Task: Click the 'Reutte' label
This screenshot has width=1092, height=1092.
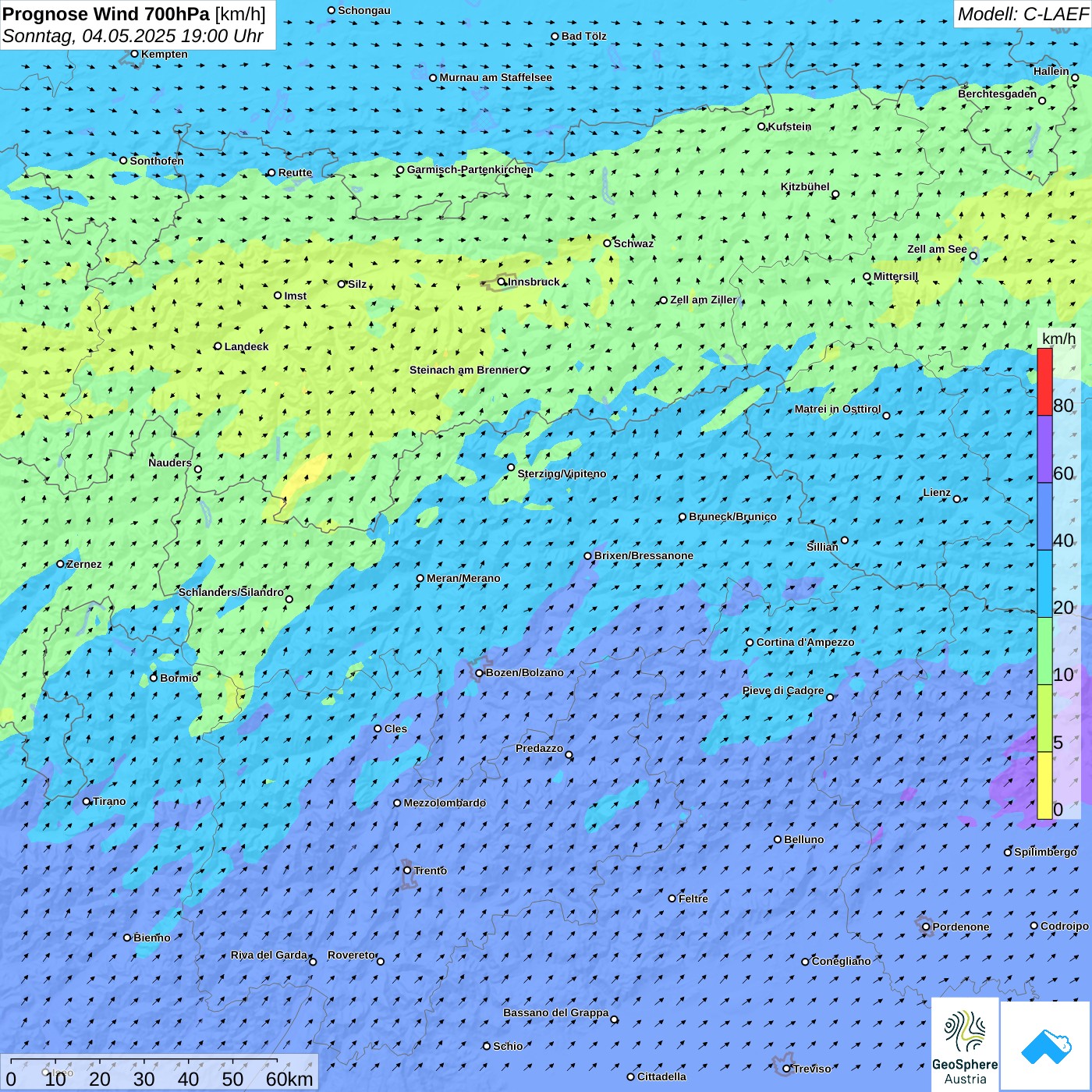Action: (x=295, y=173)
